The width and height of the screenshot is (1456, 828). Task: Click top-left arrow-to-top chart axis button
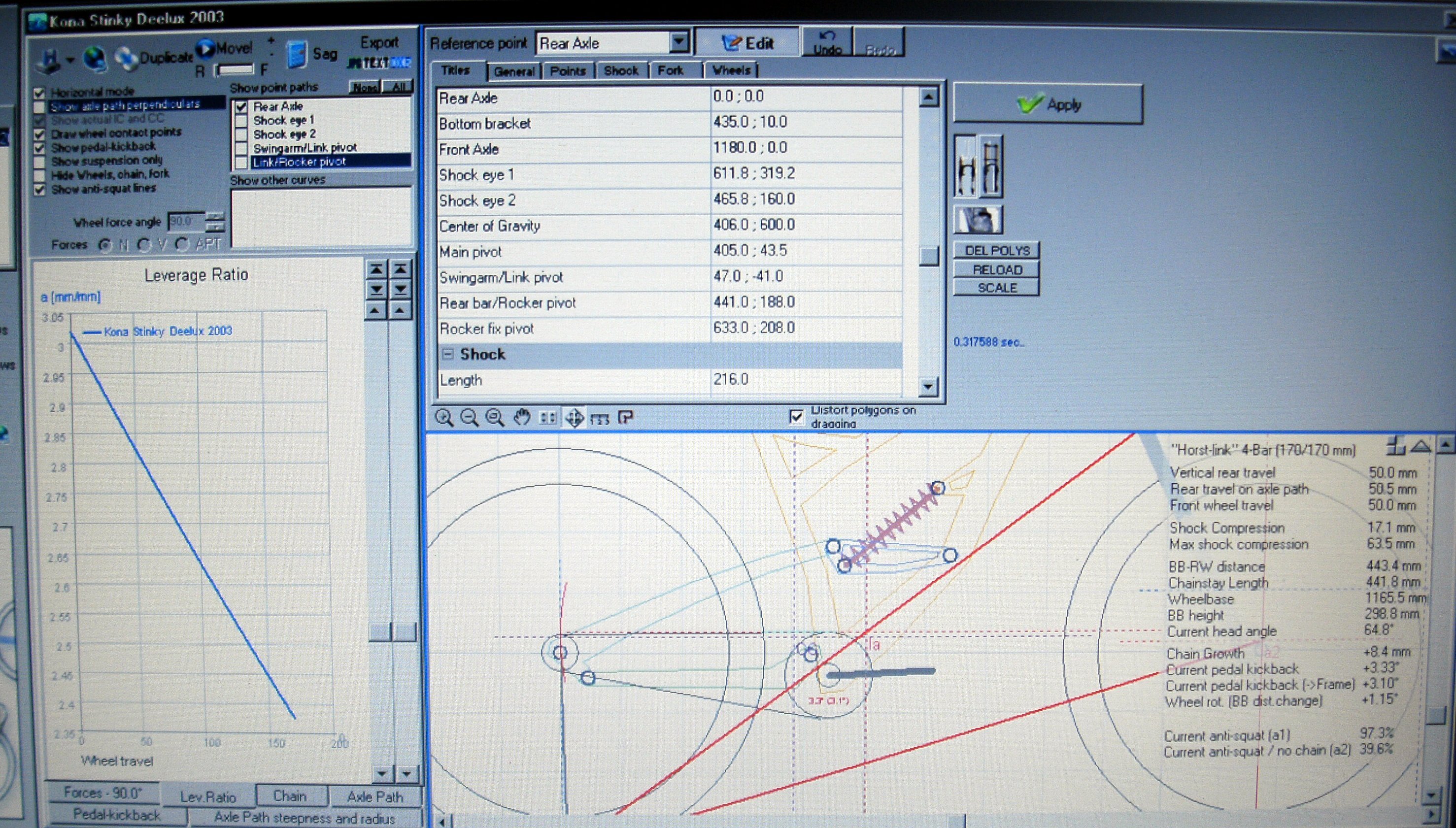tap(376, 269)
